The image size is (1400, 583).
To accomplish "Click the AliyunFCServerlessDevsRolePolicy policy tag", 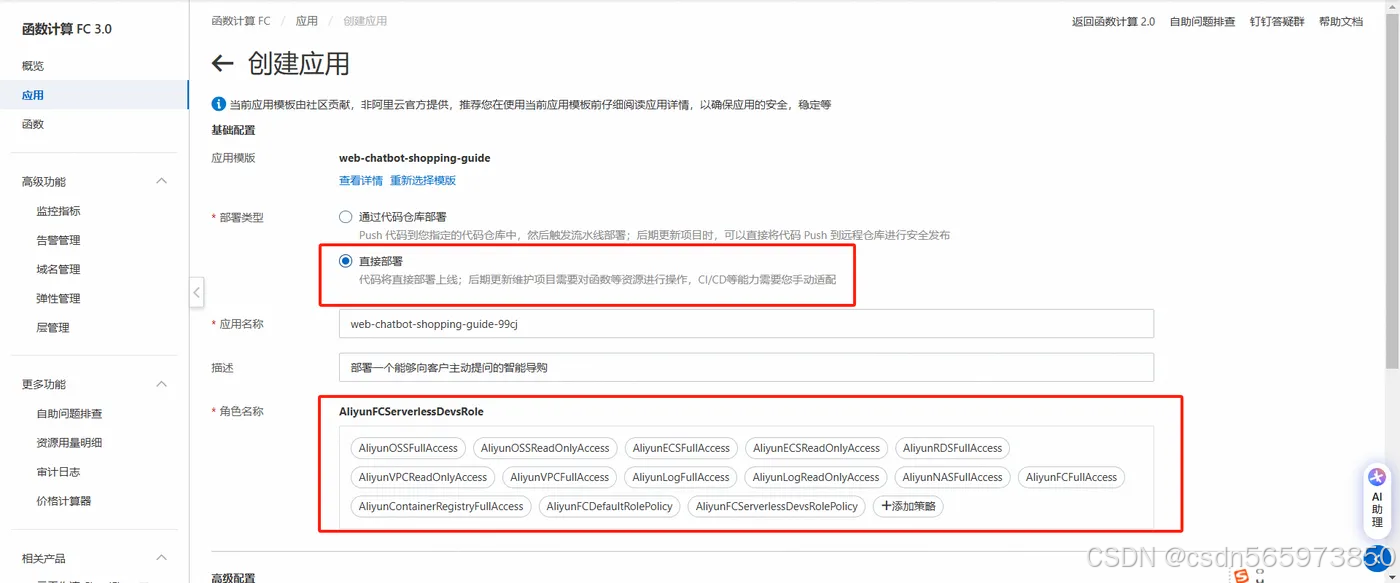I will point(777,506).
